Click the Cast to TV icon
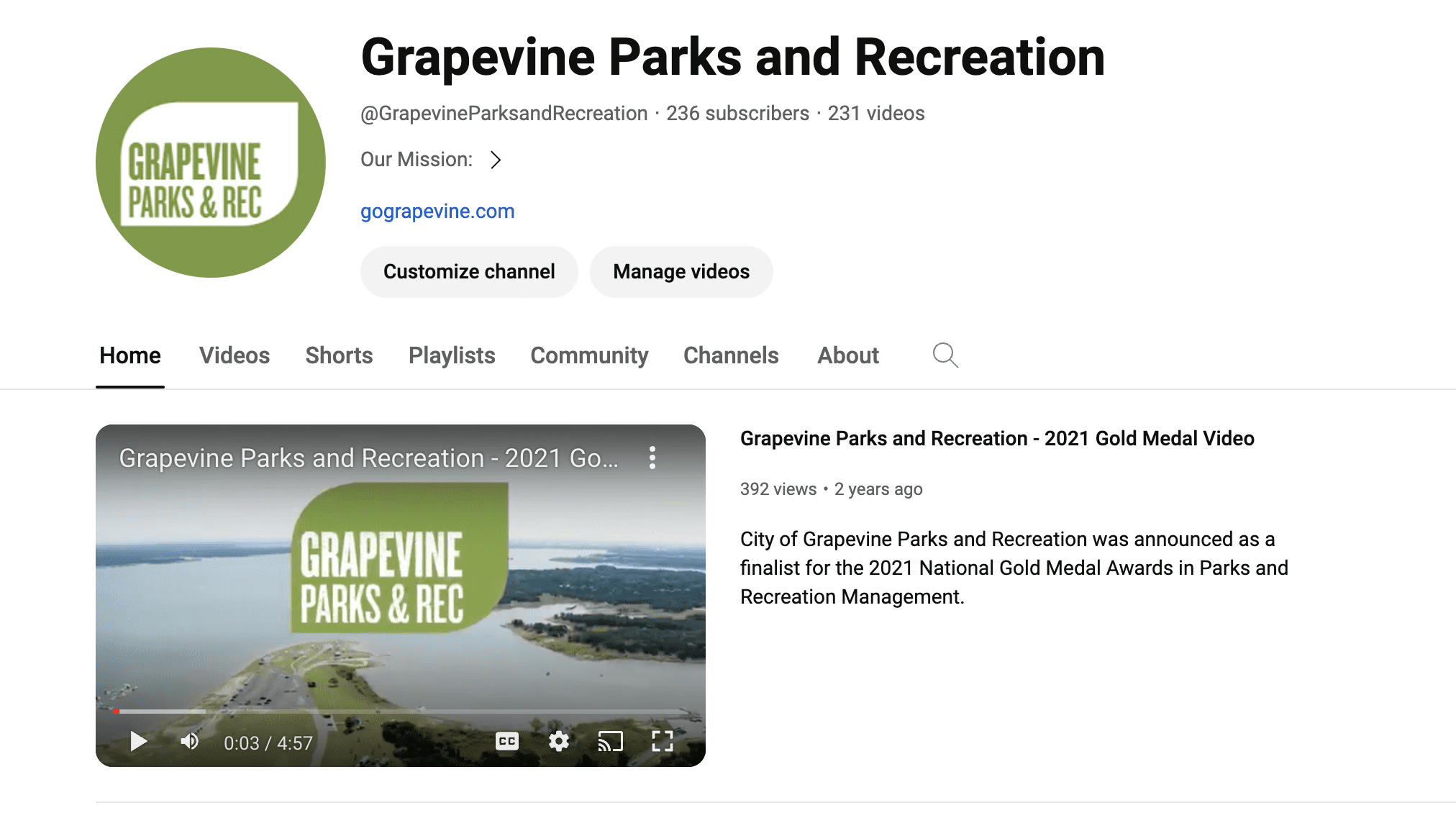The image size is (1456, 813). click(610, 742)
